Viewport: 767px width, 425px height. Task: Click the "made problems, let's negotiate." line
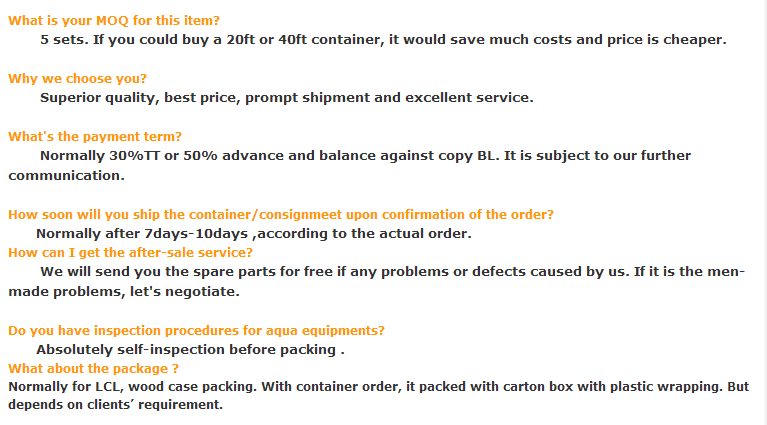pyautogui.click(x=124, y=292)
